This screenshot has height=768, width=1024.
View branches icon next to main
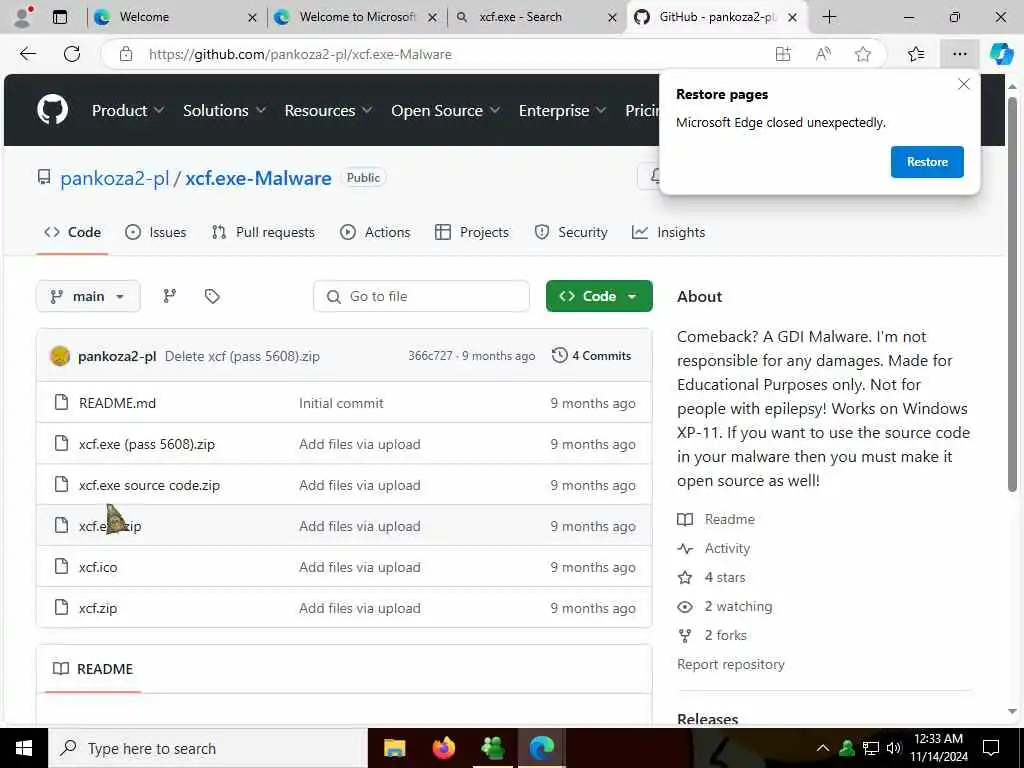click(170, 296)
